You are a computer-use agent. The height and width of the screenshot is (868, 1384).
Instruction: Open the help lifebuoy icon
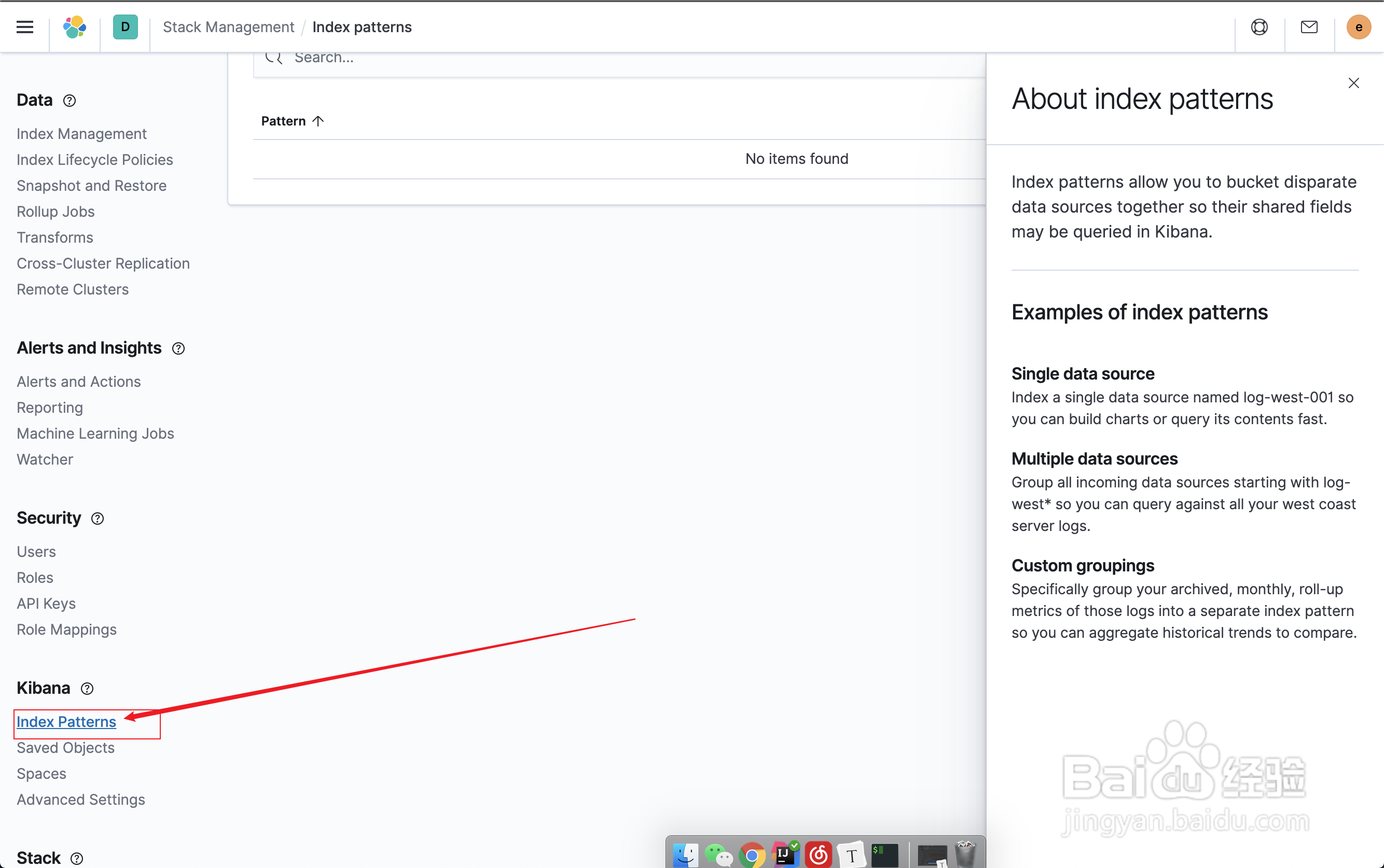click(x=1259, y=27)
